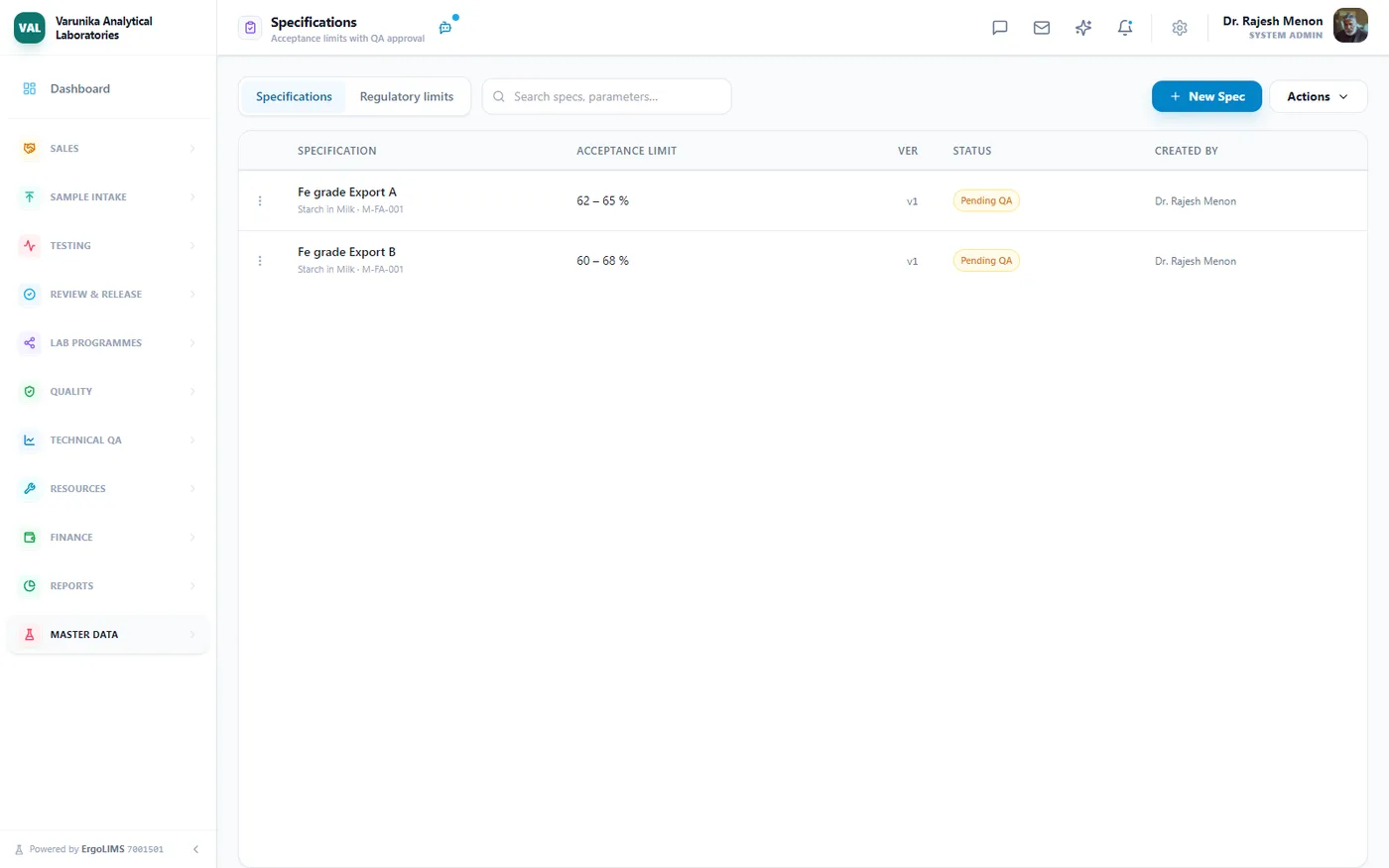Switch to the Regulatory limits tab

click(407, 96)
